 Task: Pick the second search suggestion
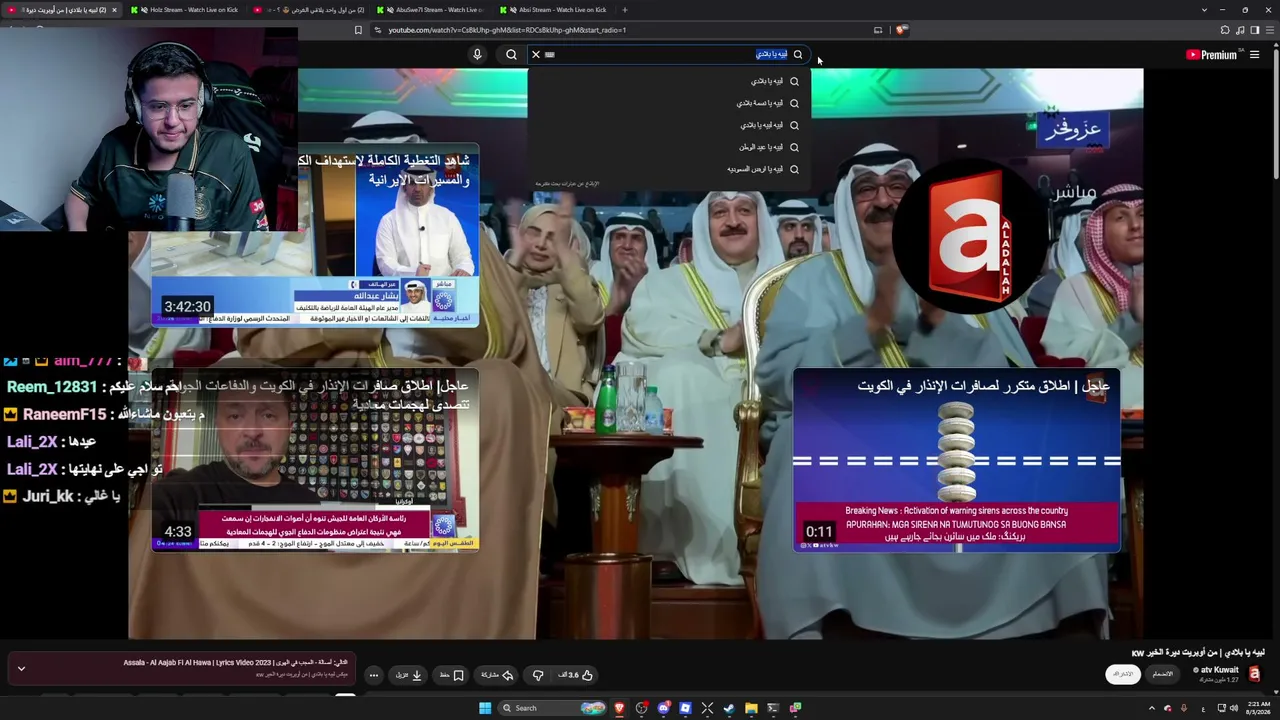click(669, 103)
